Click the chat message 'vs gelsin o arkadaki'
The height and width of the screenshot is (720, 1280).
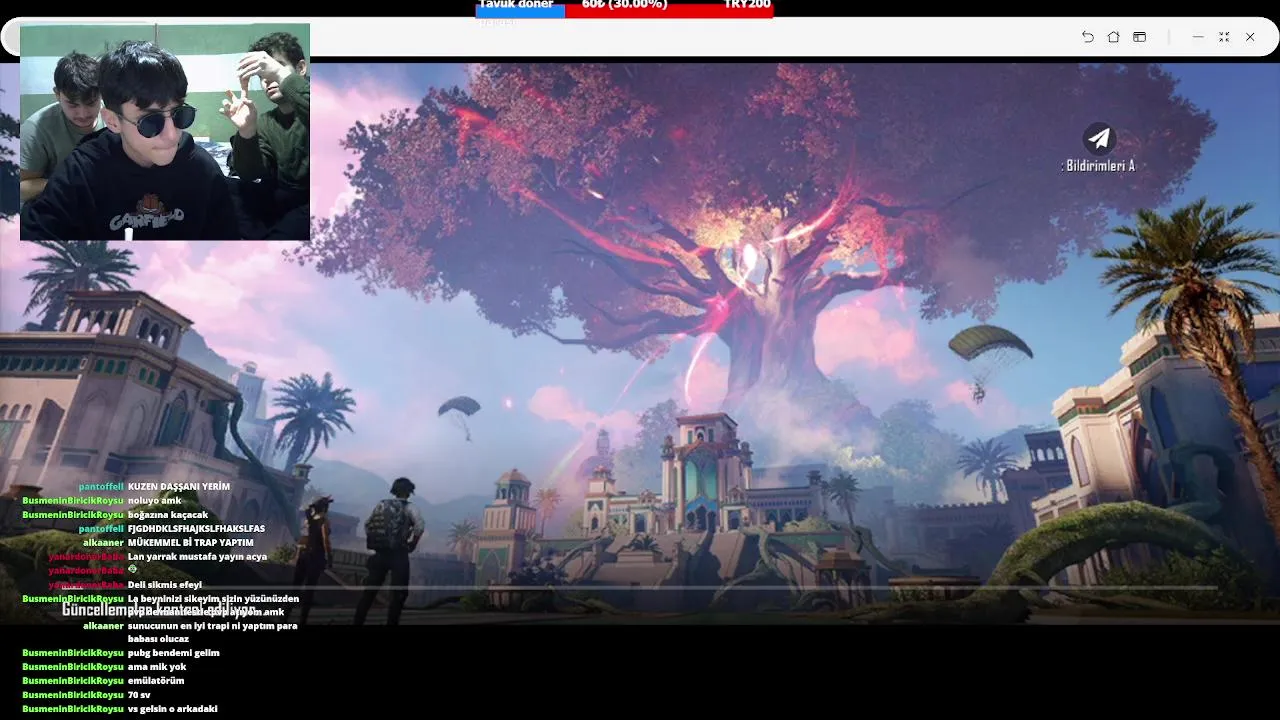(x=173, y=709)
